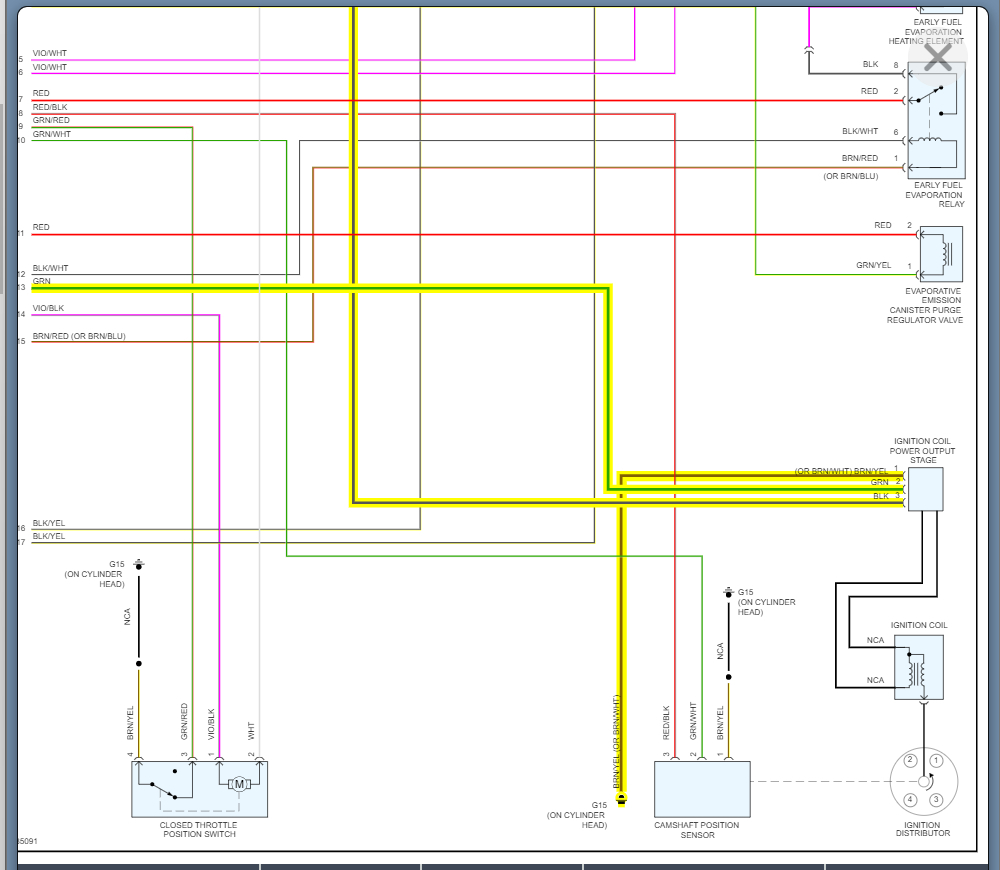Click the Ignition Coil Power Output Stage box

point(925,489)
